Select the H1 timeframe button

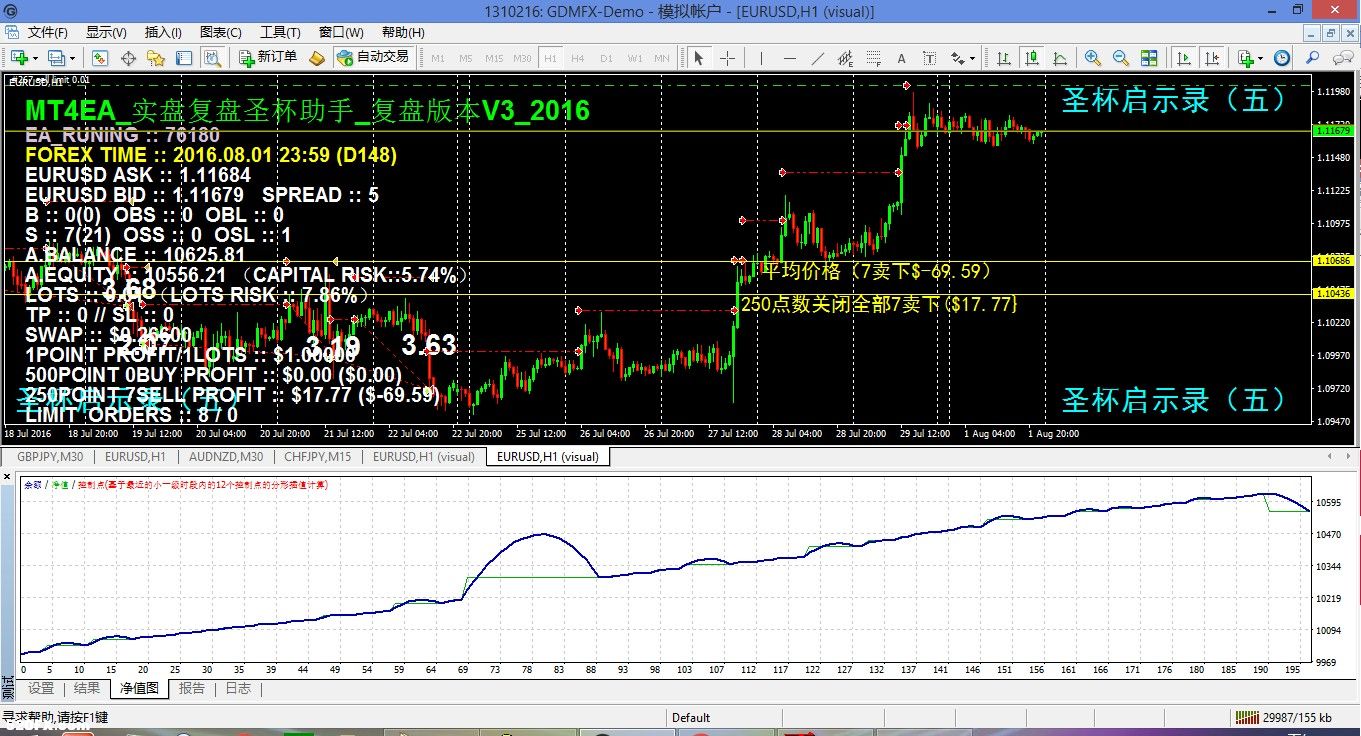click(551, 58)
